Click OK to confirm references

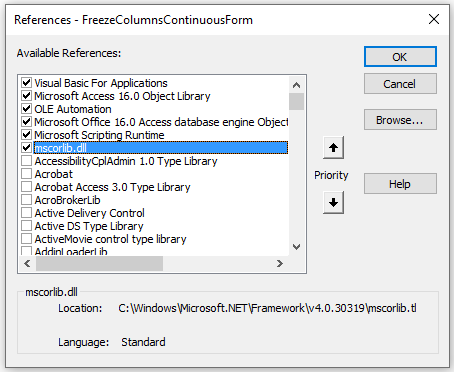[x=400, y=57]
